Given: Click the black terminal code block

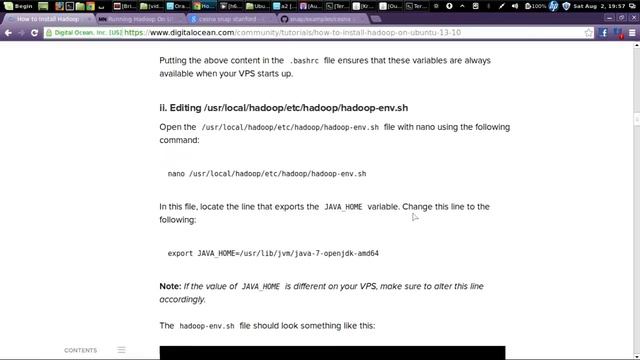Looking at the screenshot, I should tap(332, 353).
